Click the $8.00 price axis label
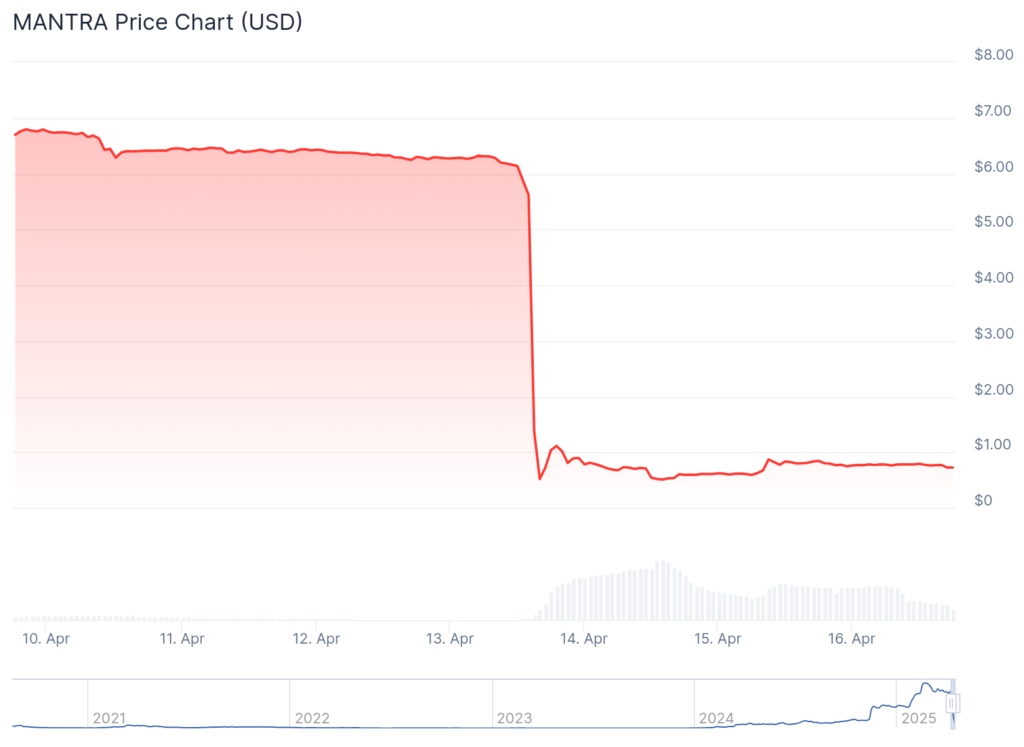 pos(993,55)
